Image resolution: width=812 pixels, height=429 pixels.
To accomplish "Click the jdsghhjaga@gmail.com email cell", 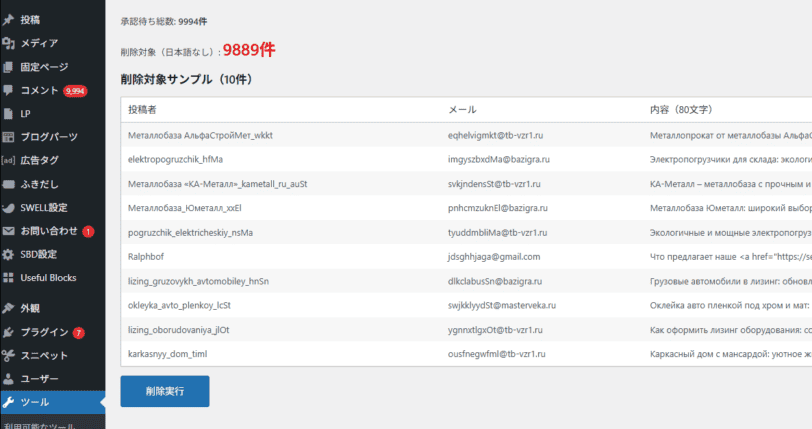I will click(x=494, y=257).
